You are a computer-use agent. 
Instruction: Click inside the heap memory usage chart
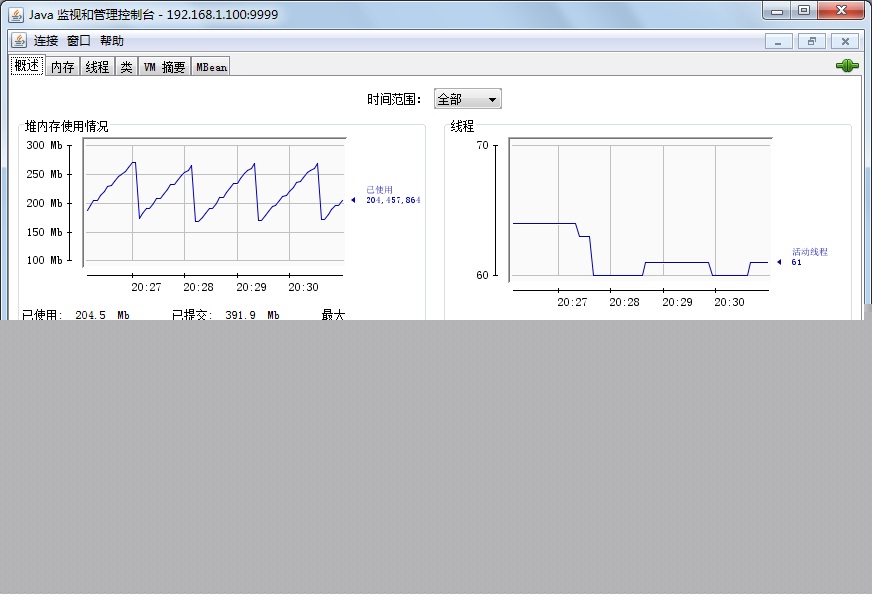click(214, 202)
